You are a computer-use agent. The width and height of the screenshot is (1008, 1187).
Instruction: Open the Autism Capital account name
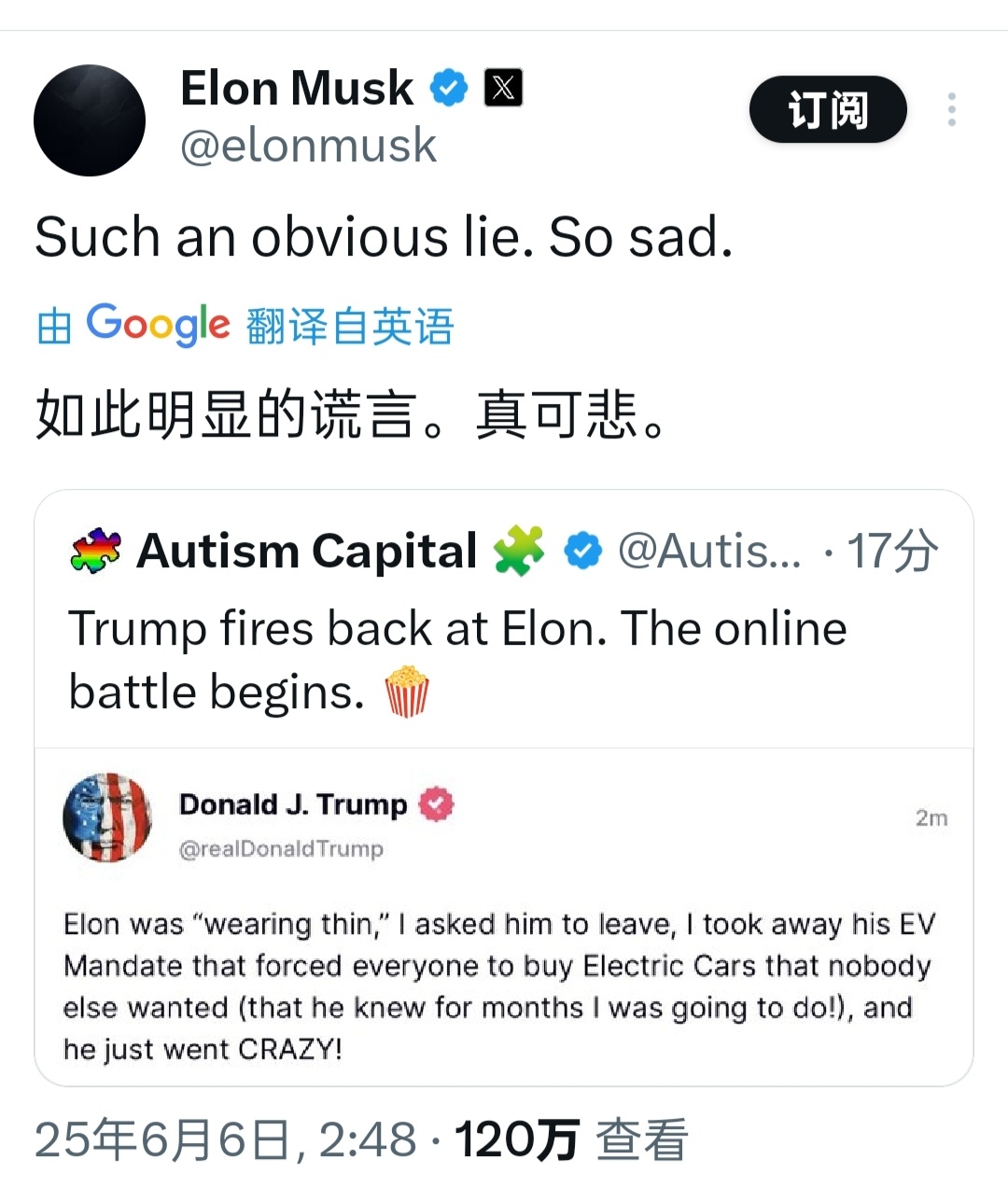click(x=307, y=552)
